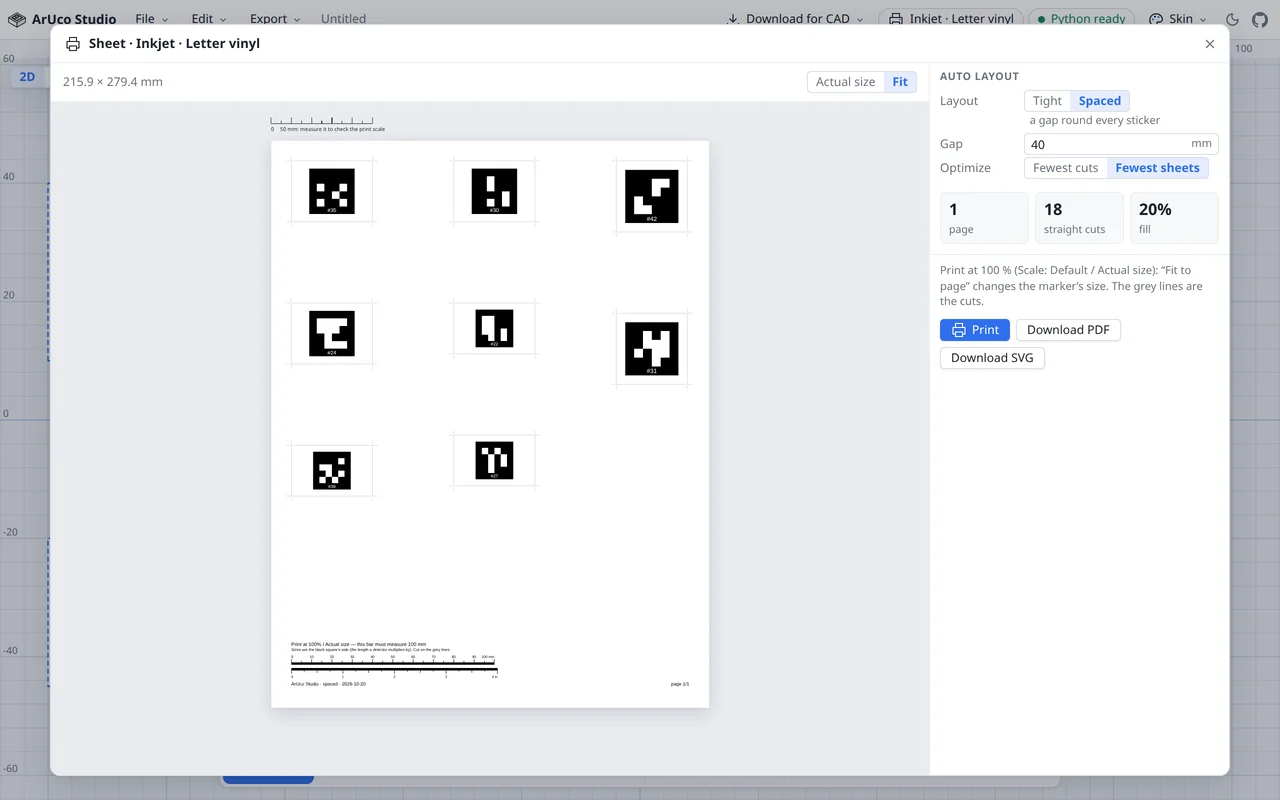This screenshot has width=1280, height=800.
Task: Select marker #35 on the sheet preview
Action: 332,191
